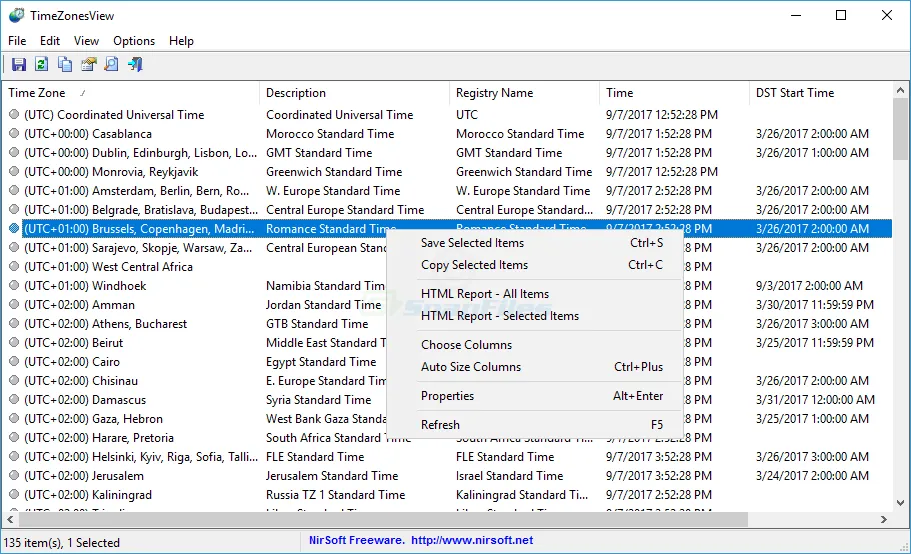Open the File menu

[x=17, y=41]
